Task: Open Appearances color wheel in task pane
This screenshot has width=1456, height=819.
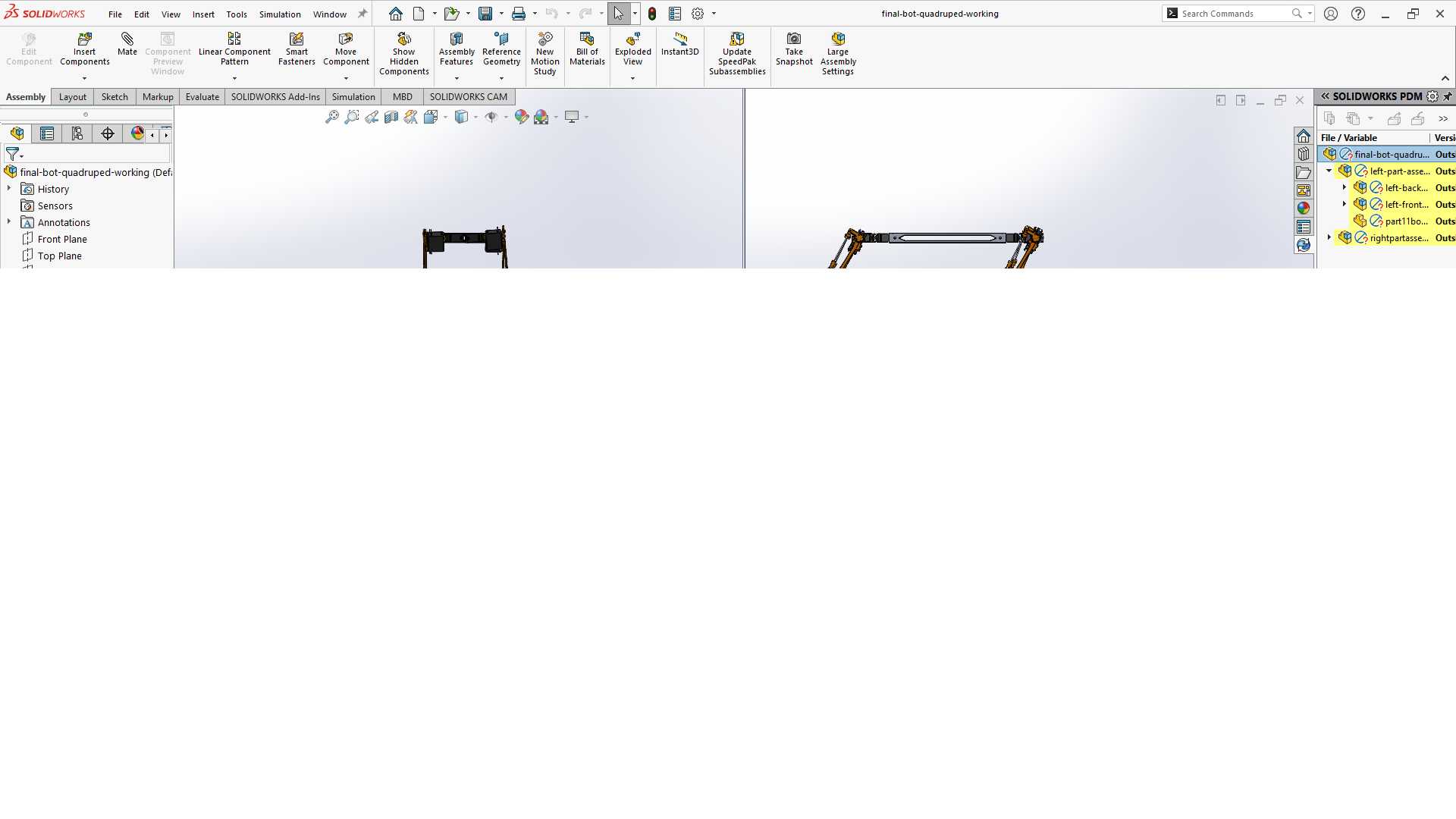Action: pos(1304,209)
